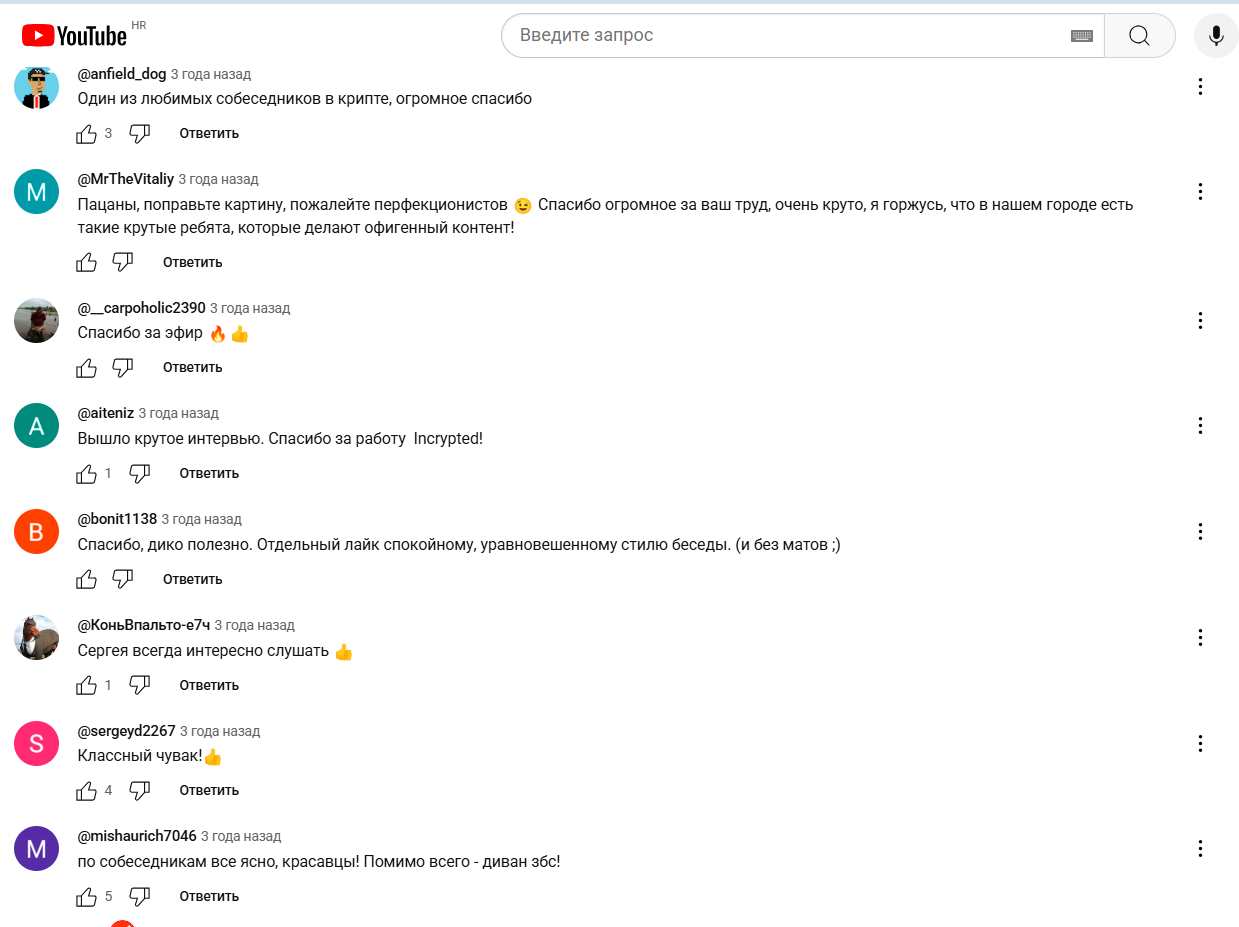Open @sergeyd2267 username link
Screen dimensions: 1239x927
126,731
